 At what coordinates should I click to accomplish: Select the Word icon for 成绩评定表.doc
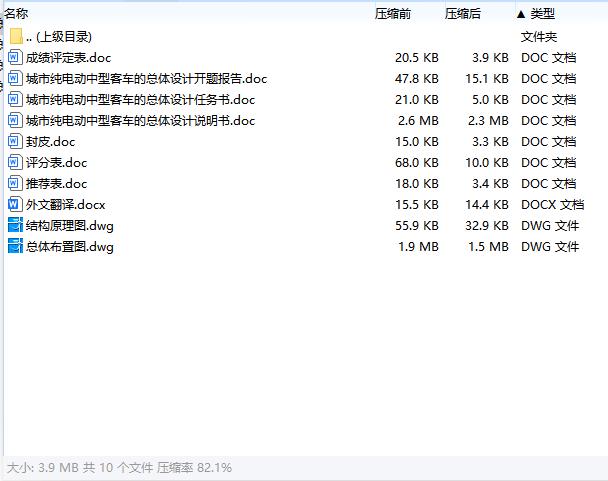[x=15, y=58]
